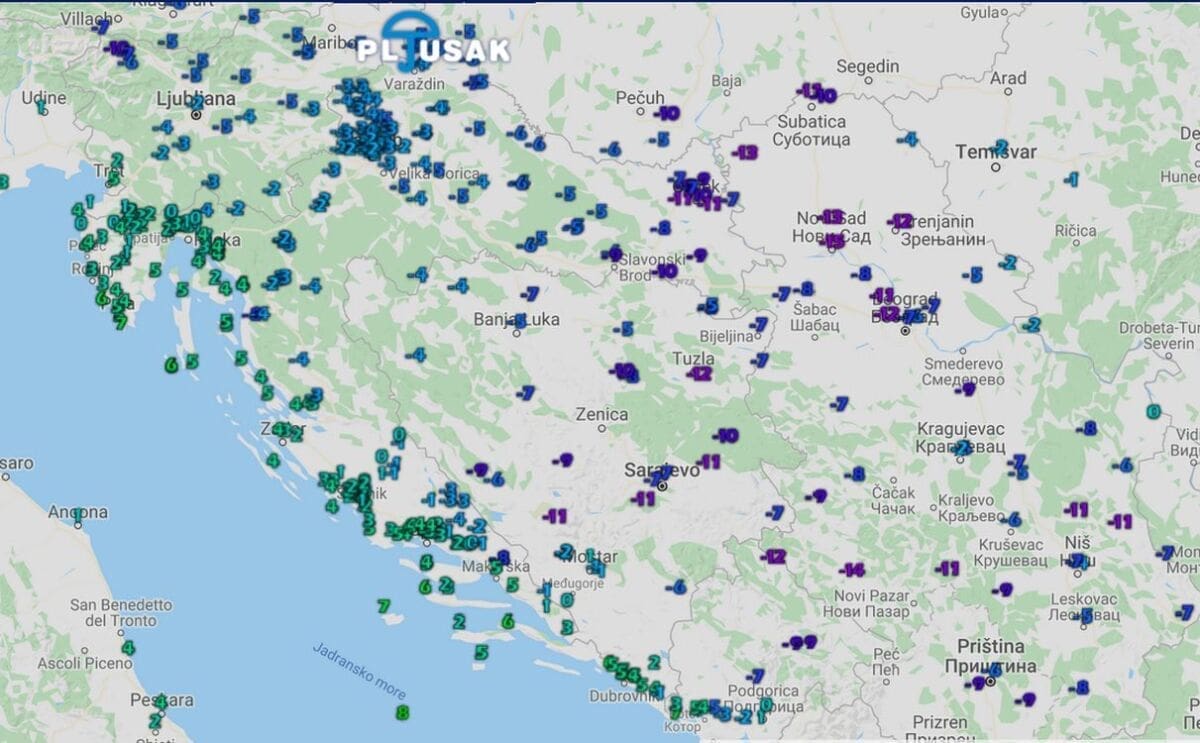1200x743 pixels.
Task: Select the Banja Luka city label
Action: click(516, 320)
